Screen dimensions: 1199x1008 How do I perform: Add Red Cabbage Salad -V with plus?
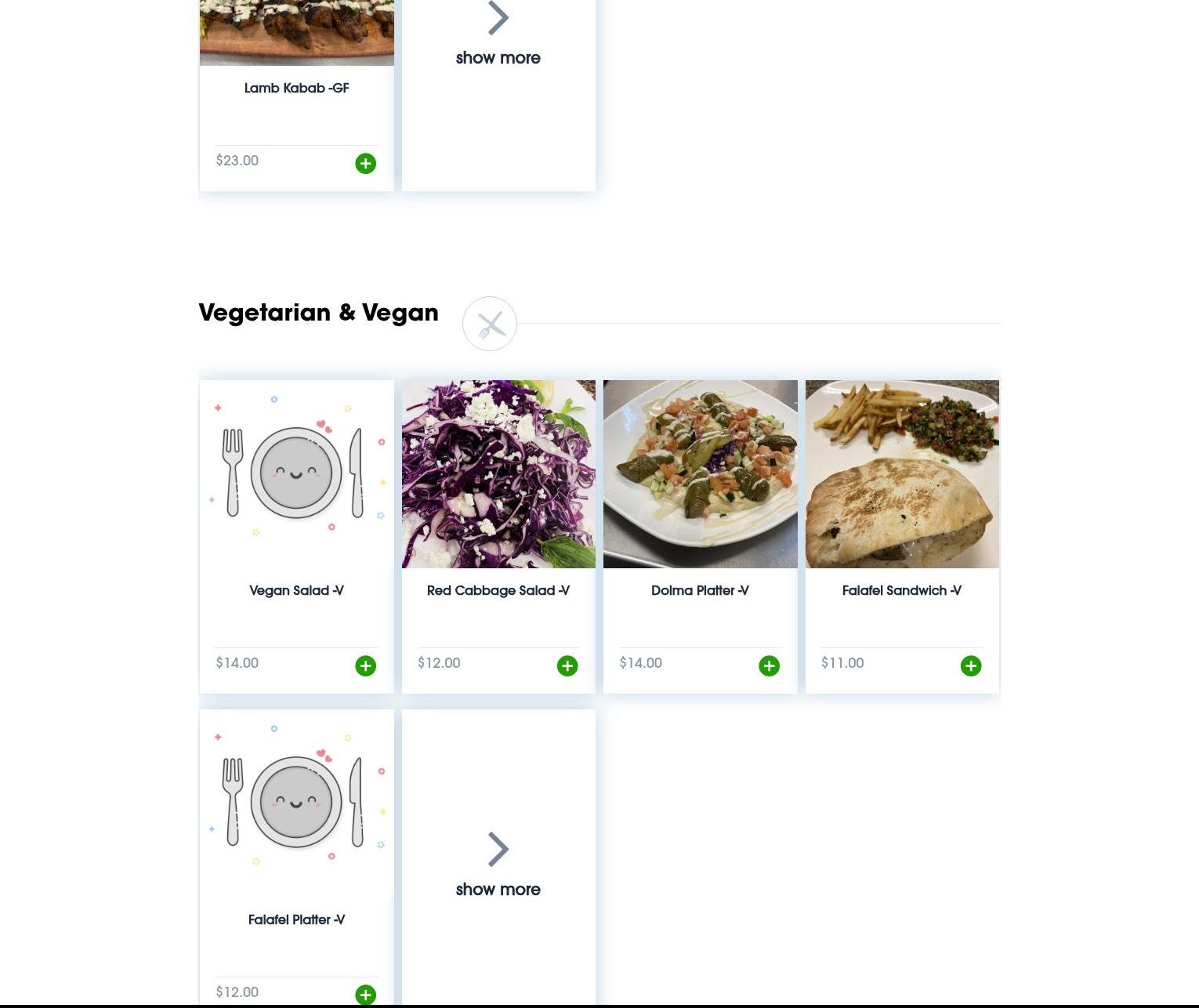(567, 665)
